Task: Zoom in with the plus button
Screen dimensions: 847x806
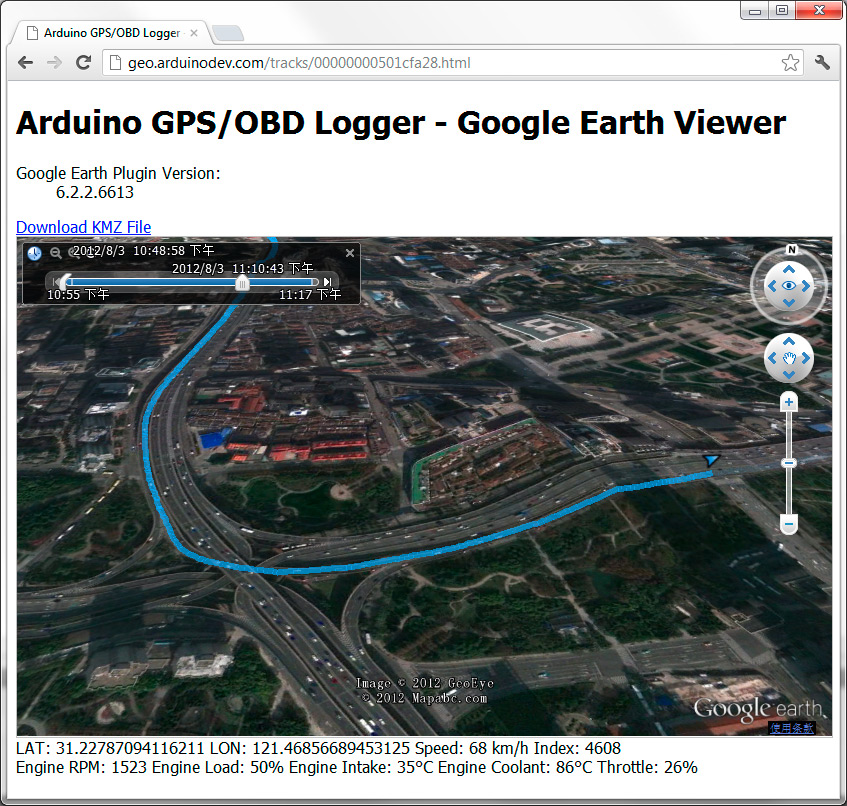Action: tap(789, 402)
